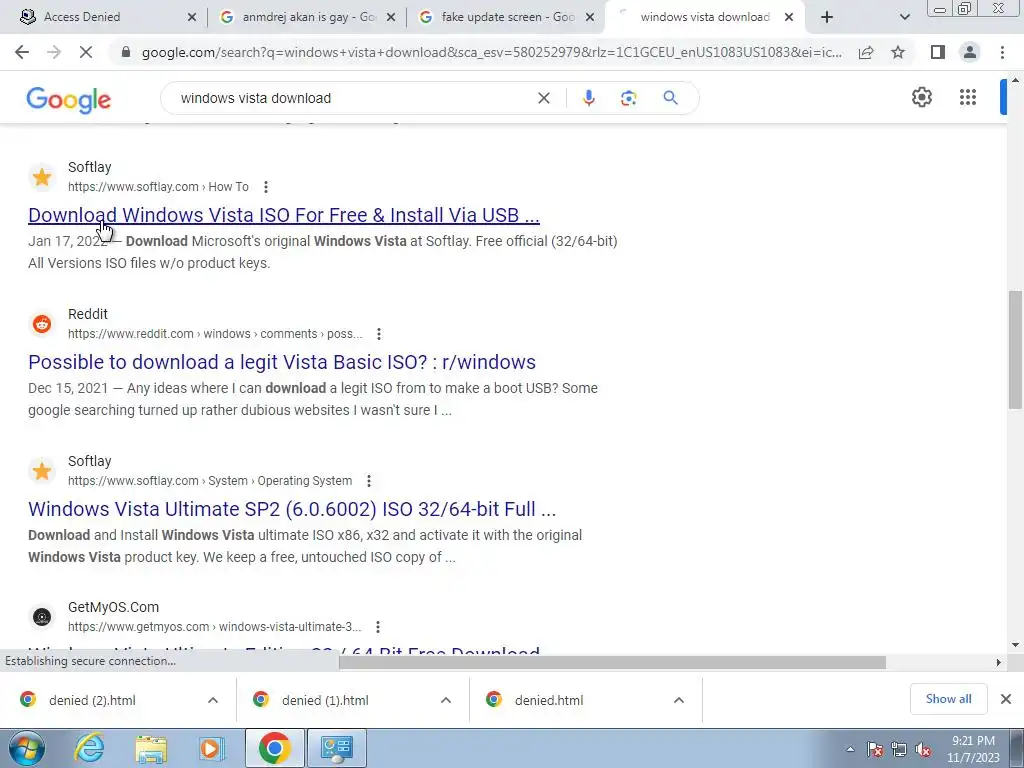This screenshot has height=768, width=1024.
Task: Close the downloads bar
Action: [1006, 699]
